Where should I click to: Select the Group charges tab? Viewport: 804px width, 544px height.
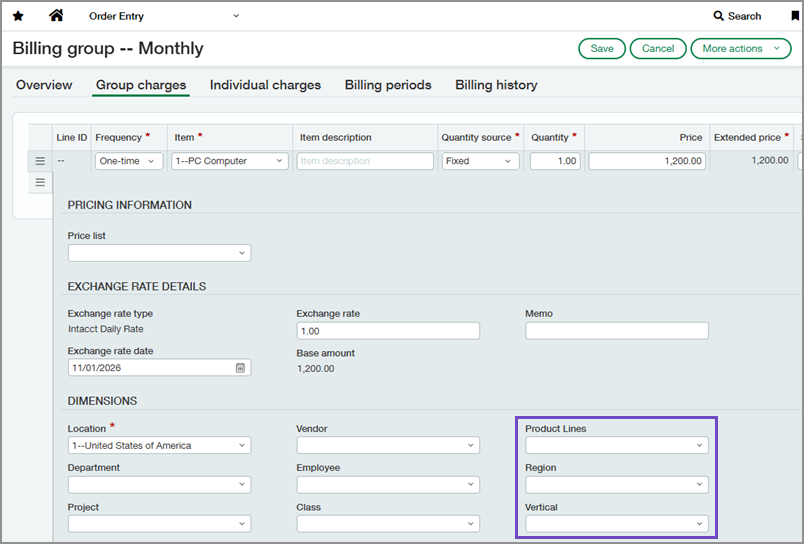(x=141, y=85)
